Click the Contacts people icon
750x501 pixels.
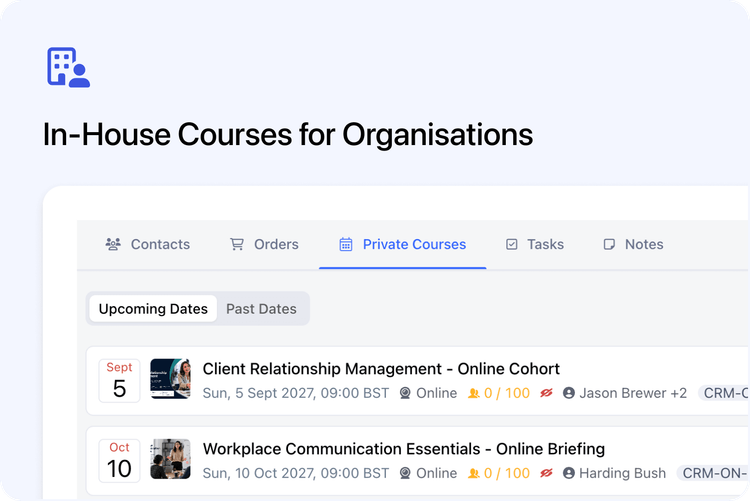tap(113, 244)
